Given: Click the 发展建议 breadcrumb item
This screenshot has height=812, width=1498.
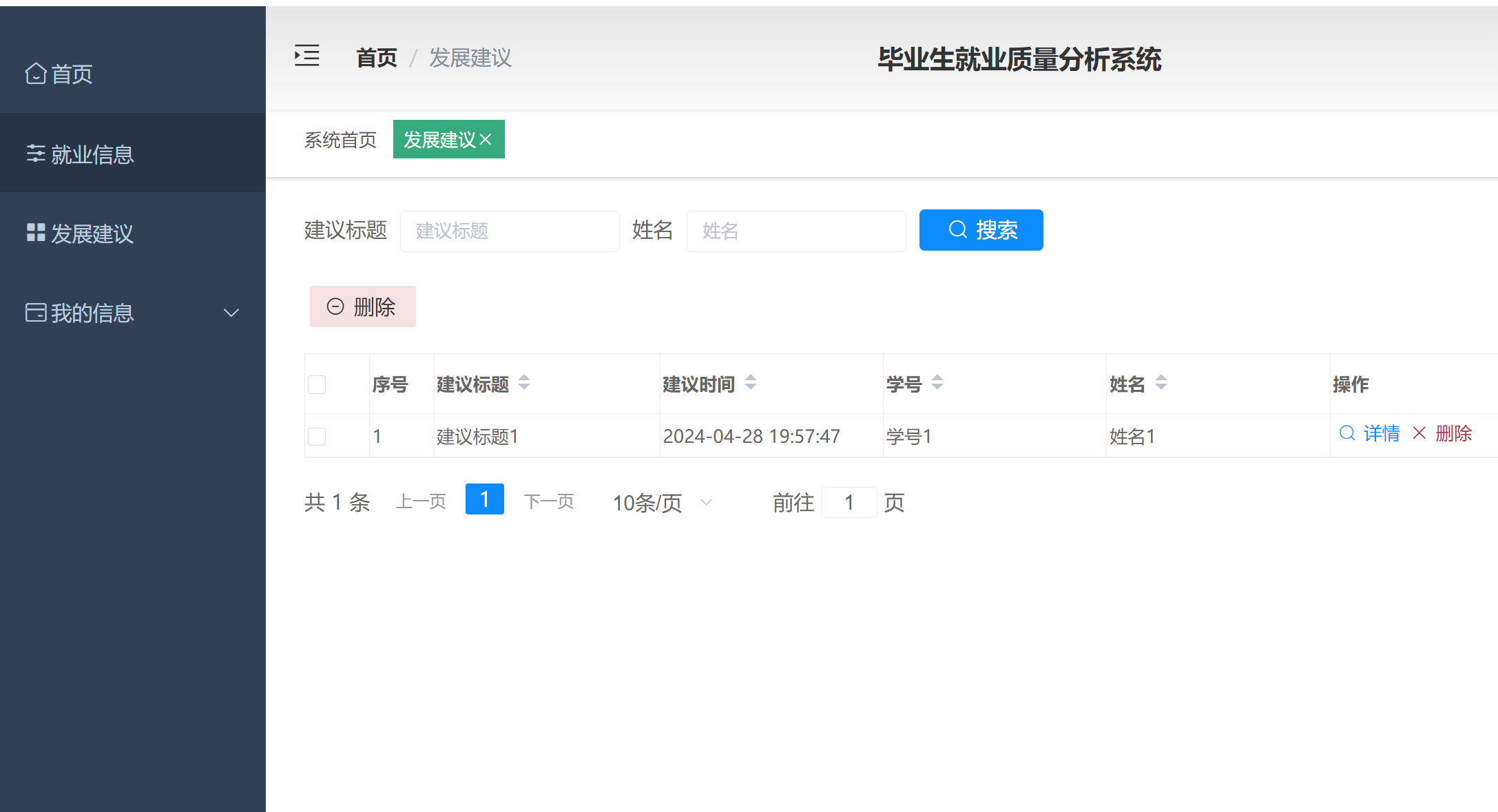Looking at the screenshot, I should click(x=470, y=58).
